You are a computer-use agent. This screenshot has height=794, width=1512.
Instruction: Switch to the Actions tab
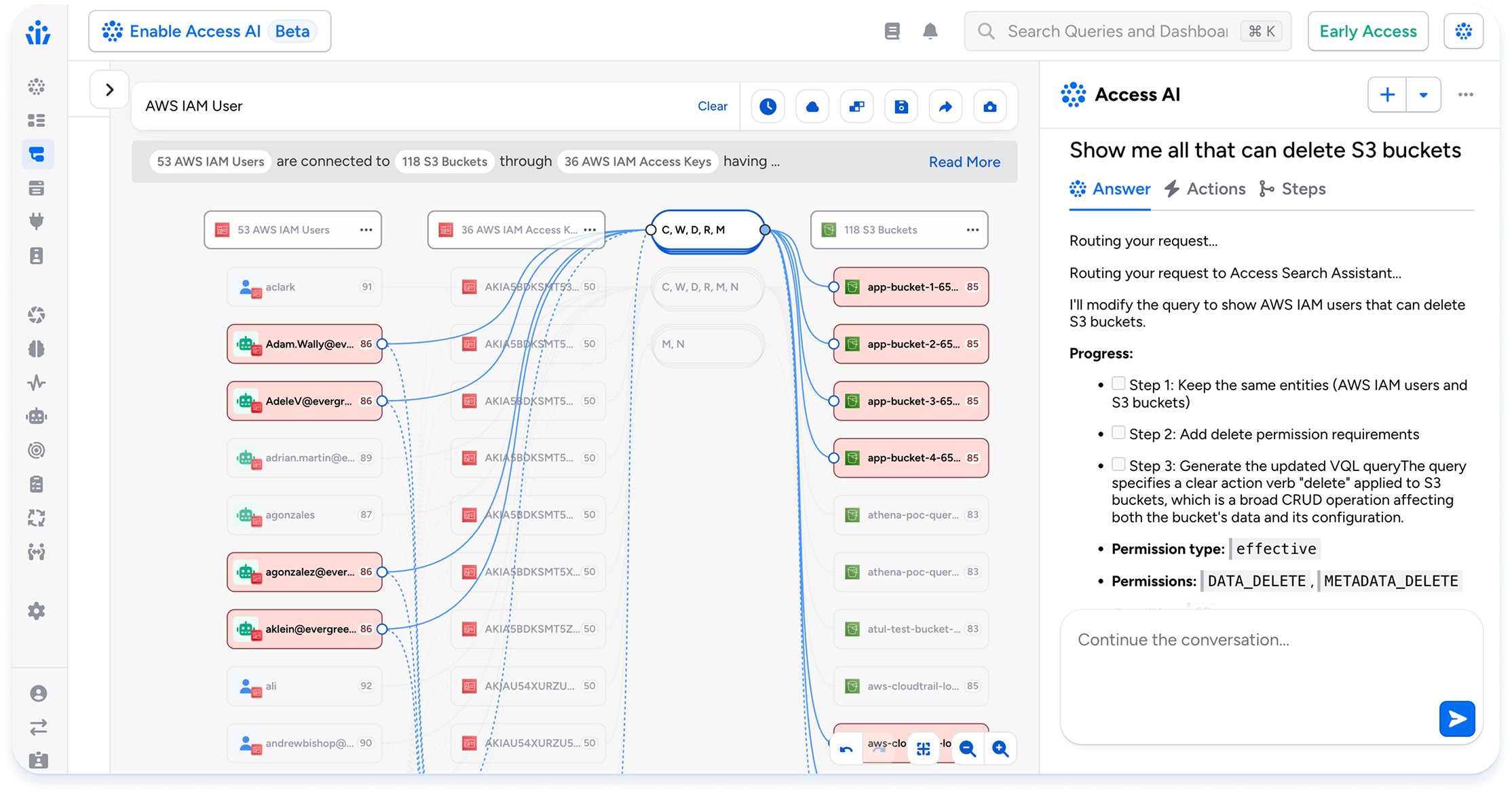point(1205,189)
